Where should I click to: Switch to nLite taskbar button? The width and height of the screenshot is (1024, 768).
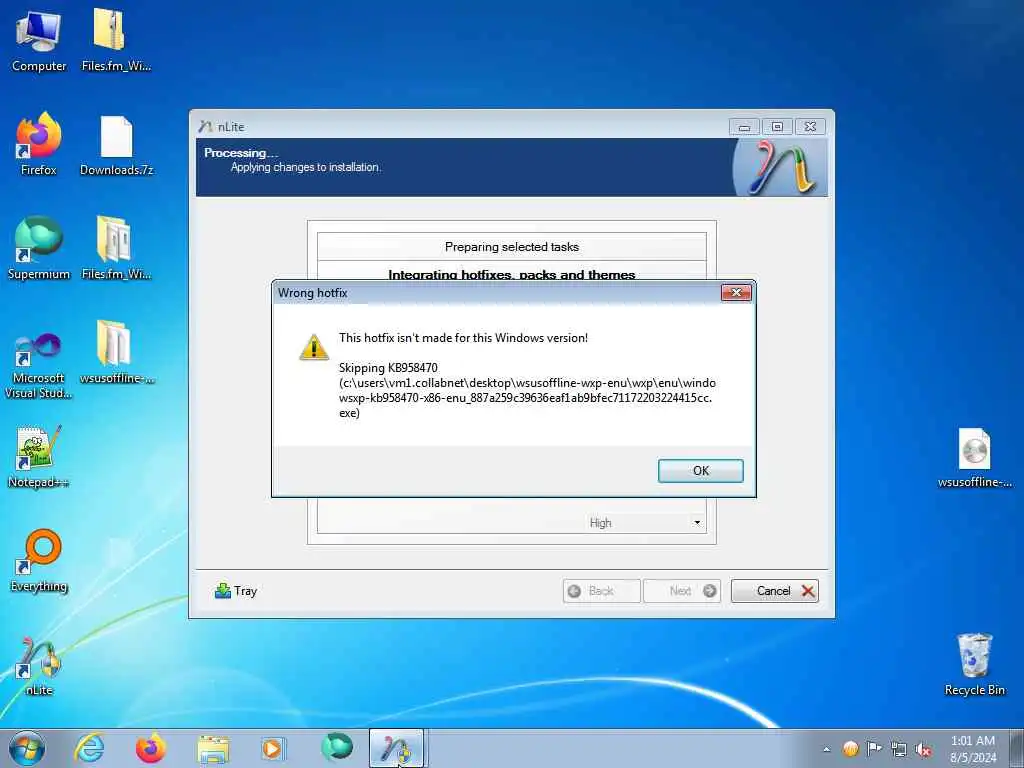(397, 748)
